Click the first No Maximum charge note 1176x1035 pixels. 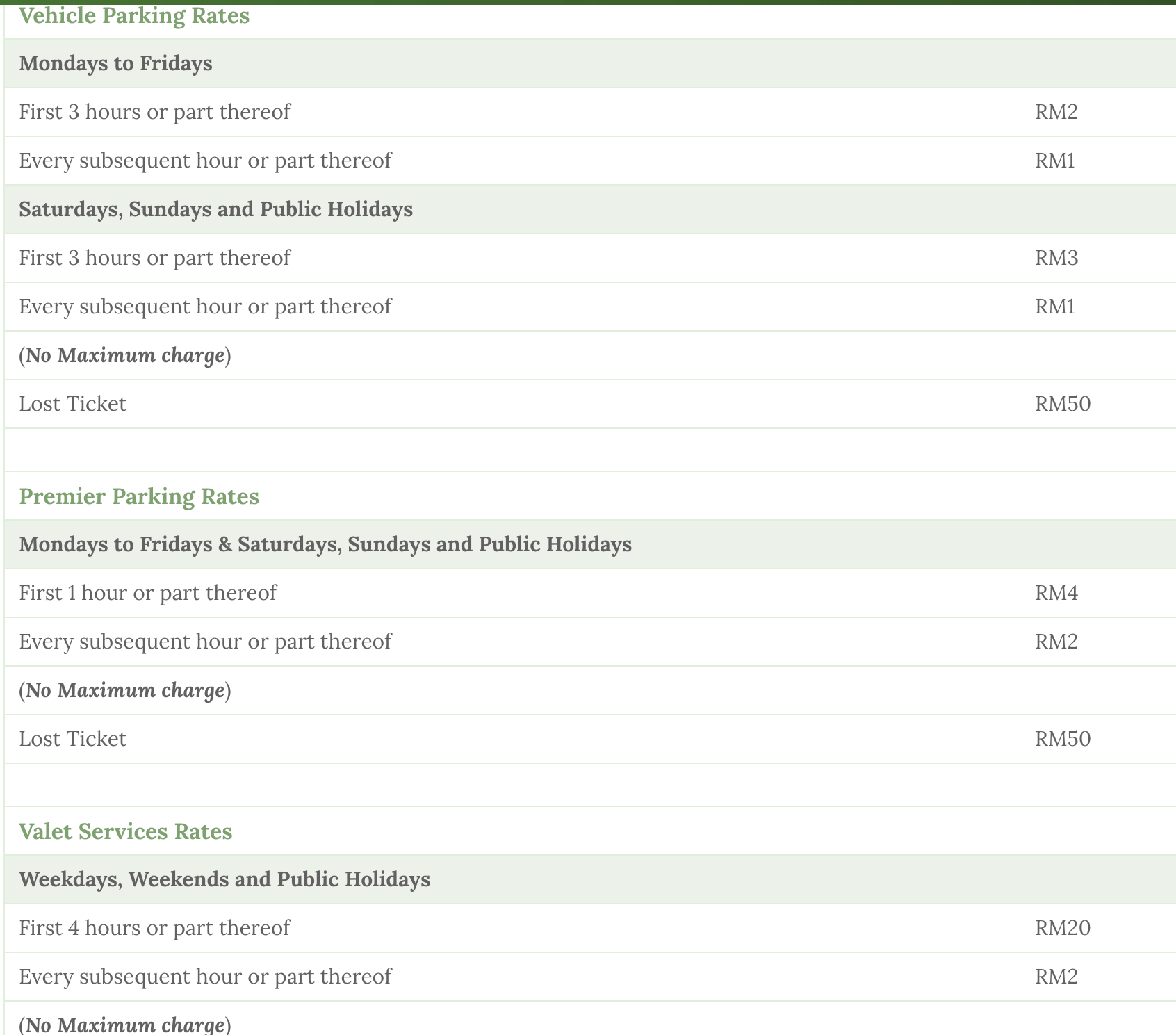pos(124,355)
